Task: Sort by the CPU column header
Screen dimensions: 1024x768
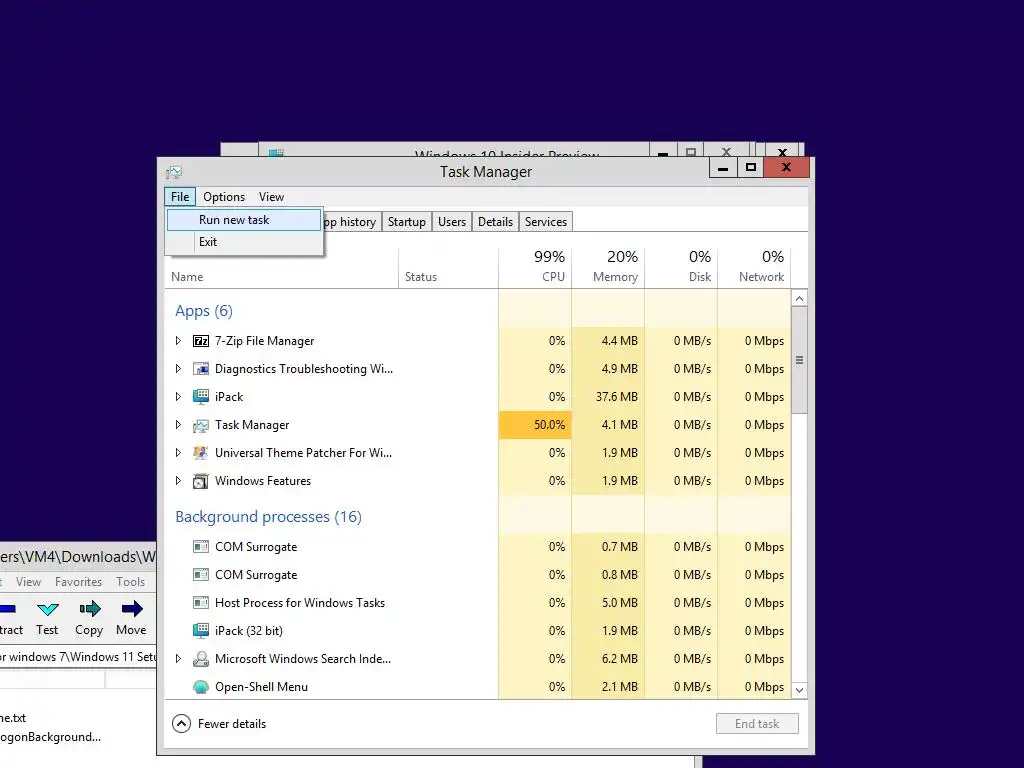Action: [x=535, y=267]
